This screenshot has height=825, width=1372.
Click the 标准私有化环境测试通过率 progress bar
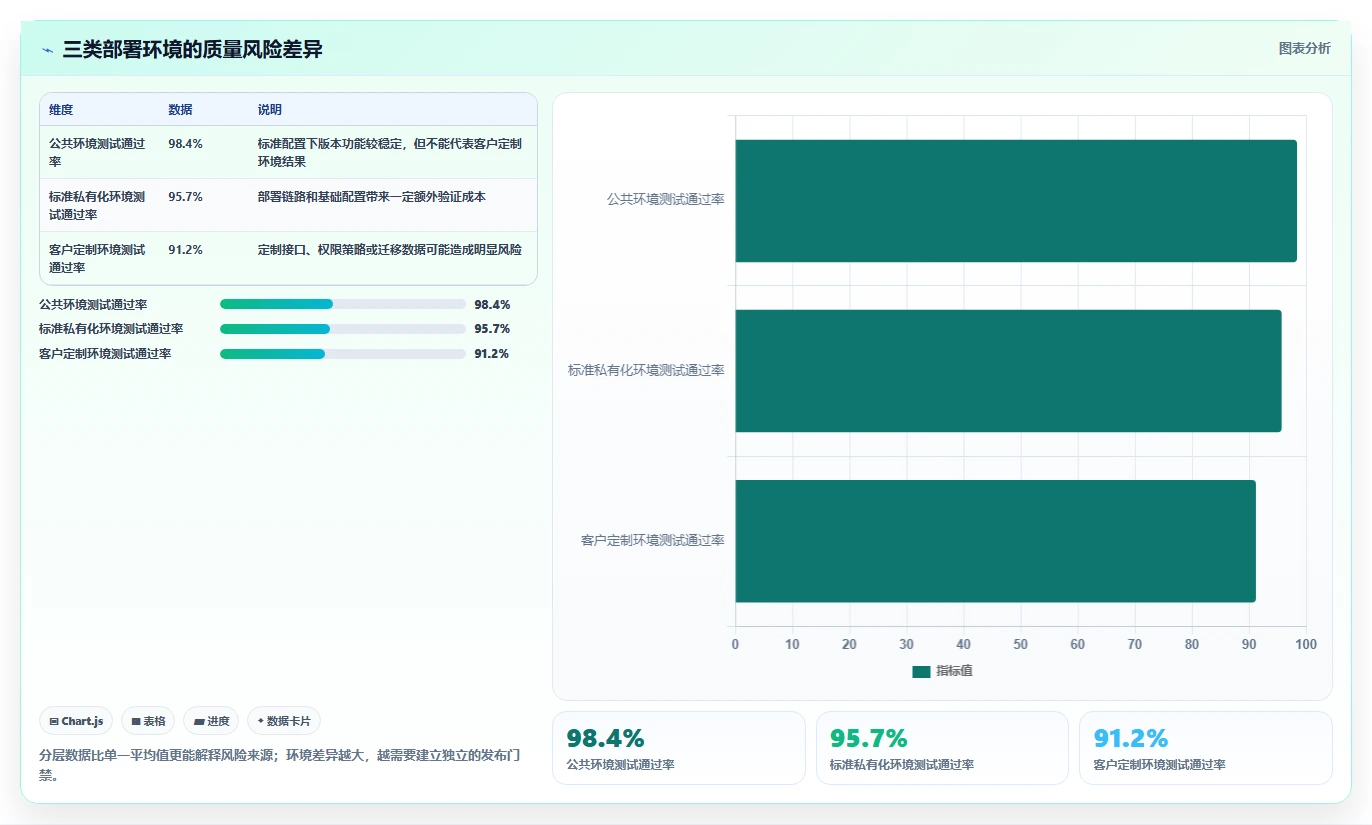point(343,329)
